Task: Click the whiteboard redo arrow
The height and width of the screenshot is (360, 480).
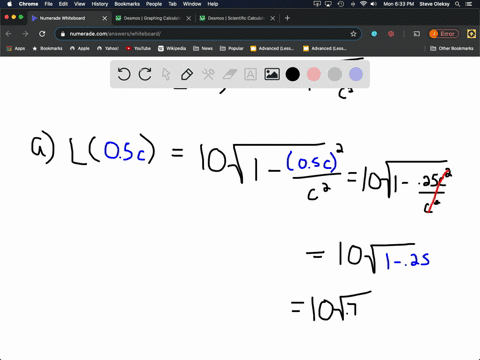Action: tap(145, 74)
